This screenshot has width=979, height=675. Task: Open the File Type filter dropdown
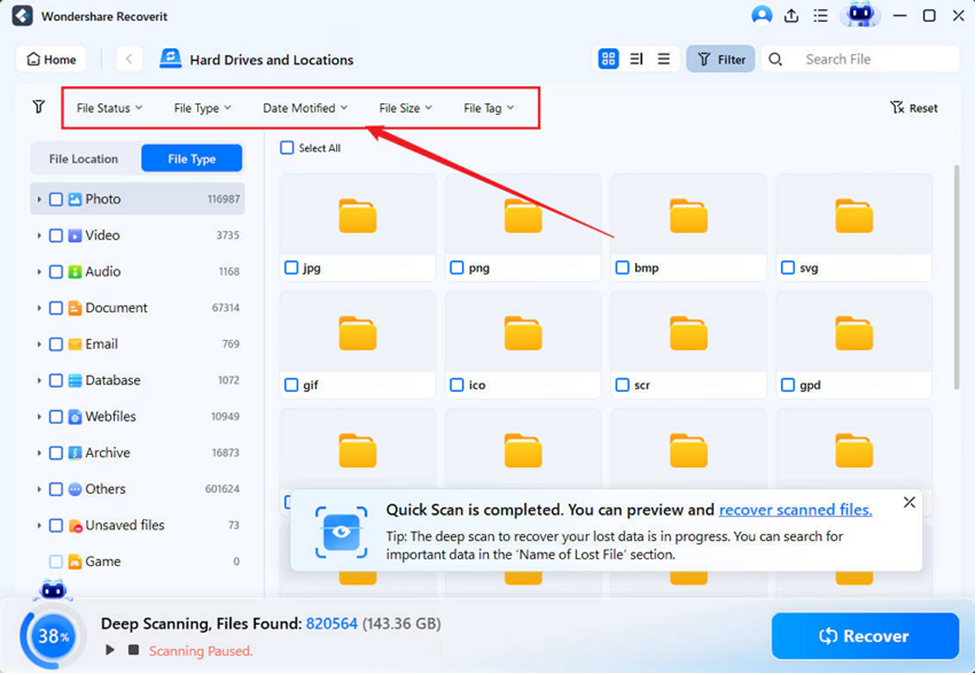point(203,108)
